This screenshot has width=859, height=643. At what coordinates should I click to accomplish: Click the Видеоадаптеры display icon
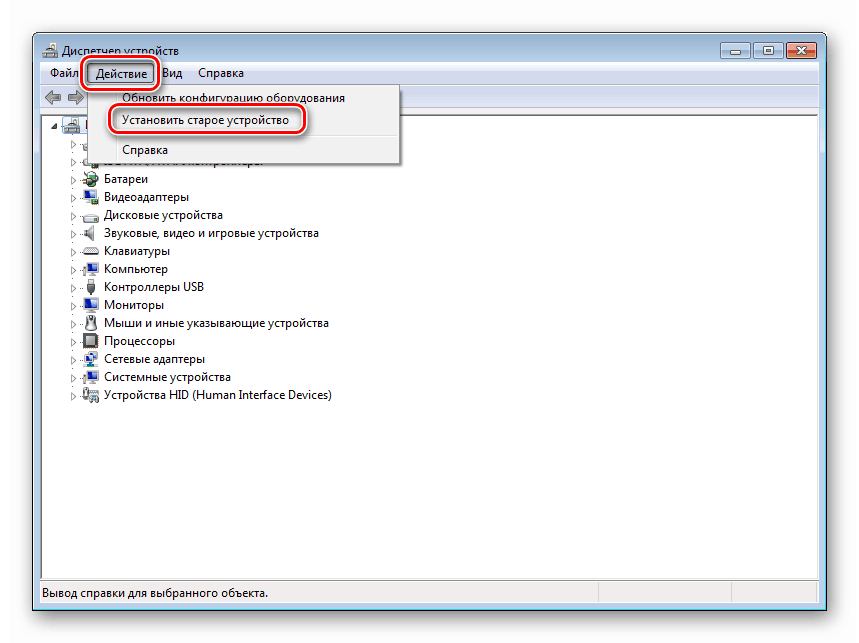tap(90, 197)
